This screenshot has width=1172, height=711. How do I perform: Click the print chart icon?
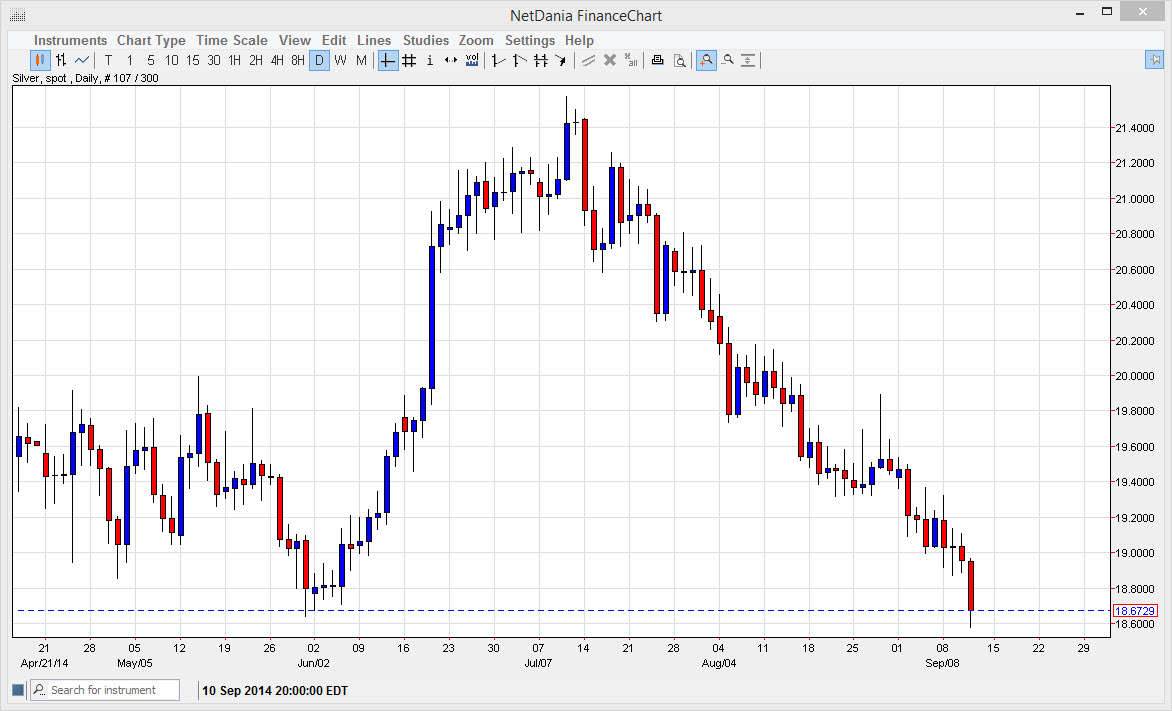(x=657, y=61)
